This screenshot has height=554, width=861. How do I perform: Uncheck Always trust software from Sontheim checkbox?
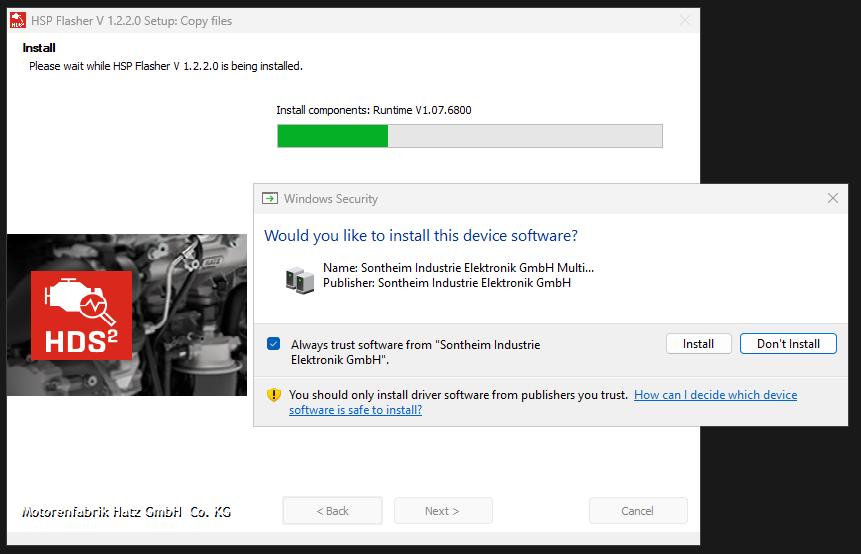(x=273, y=344)
